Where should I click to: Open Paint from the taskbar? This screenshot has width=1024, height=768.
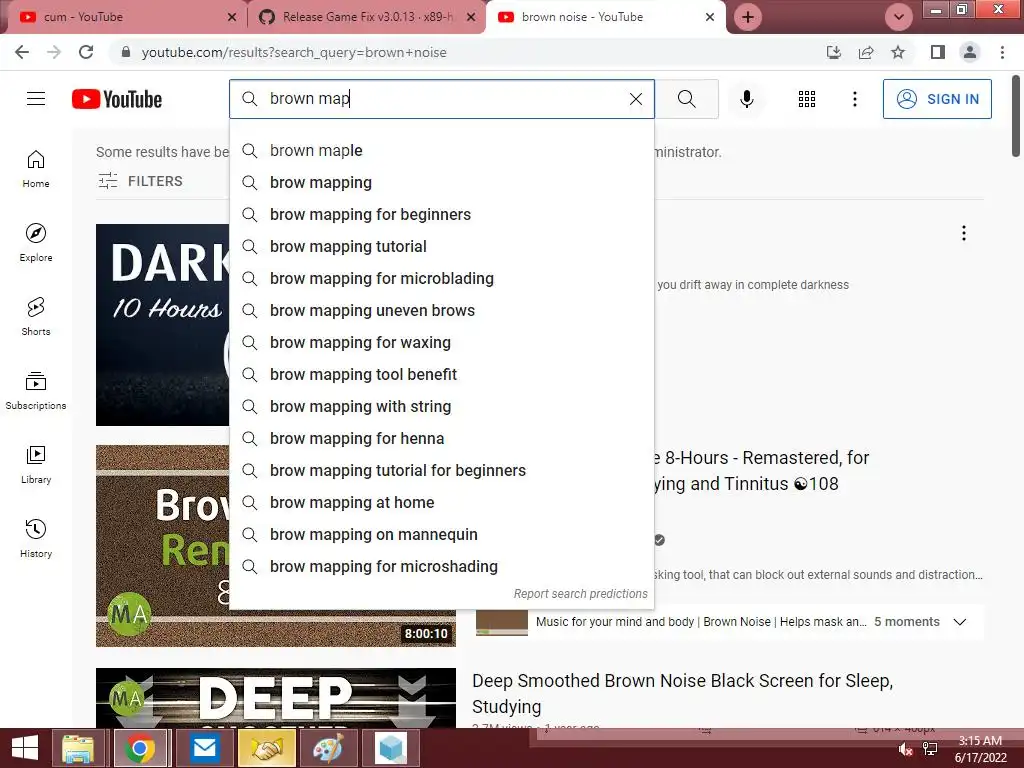(x=328, y=748)
